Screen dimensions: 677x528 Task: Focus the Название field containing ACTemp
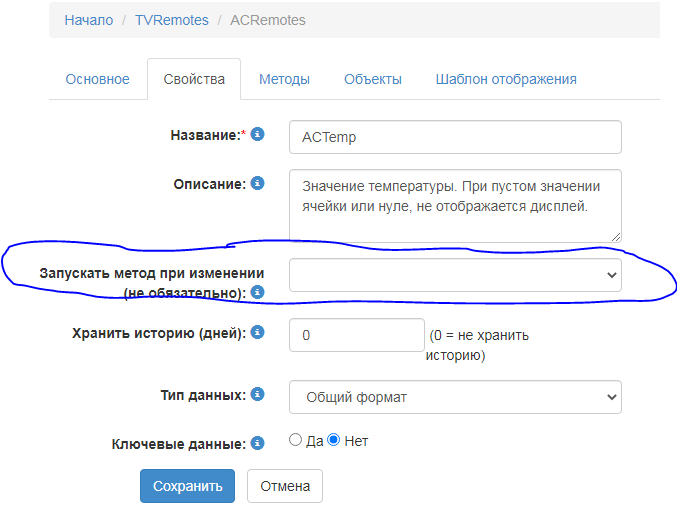coord(455,137)
